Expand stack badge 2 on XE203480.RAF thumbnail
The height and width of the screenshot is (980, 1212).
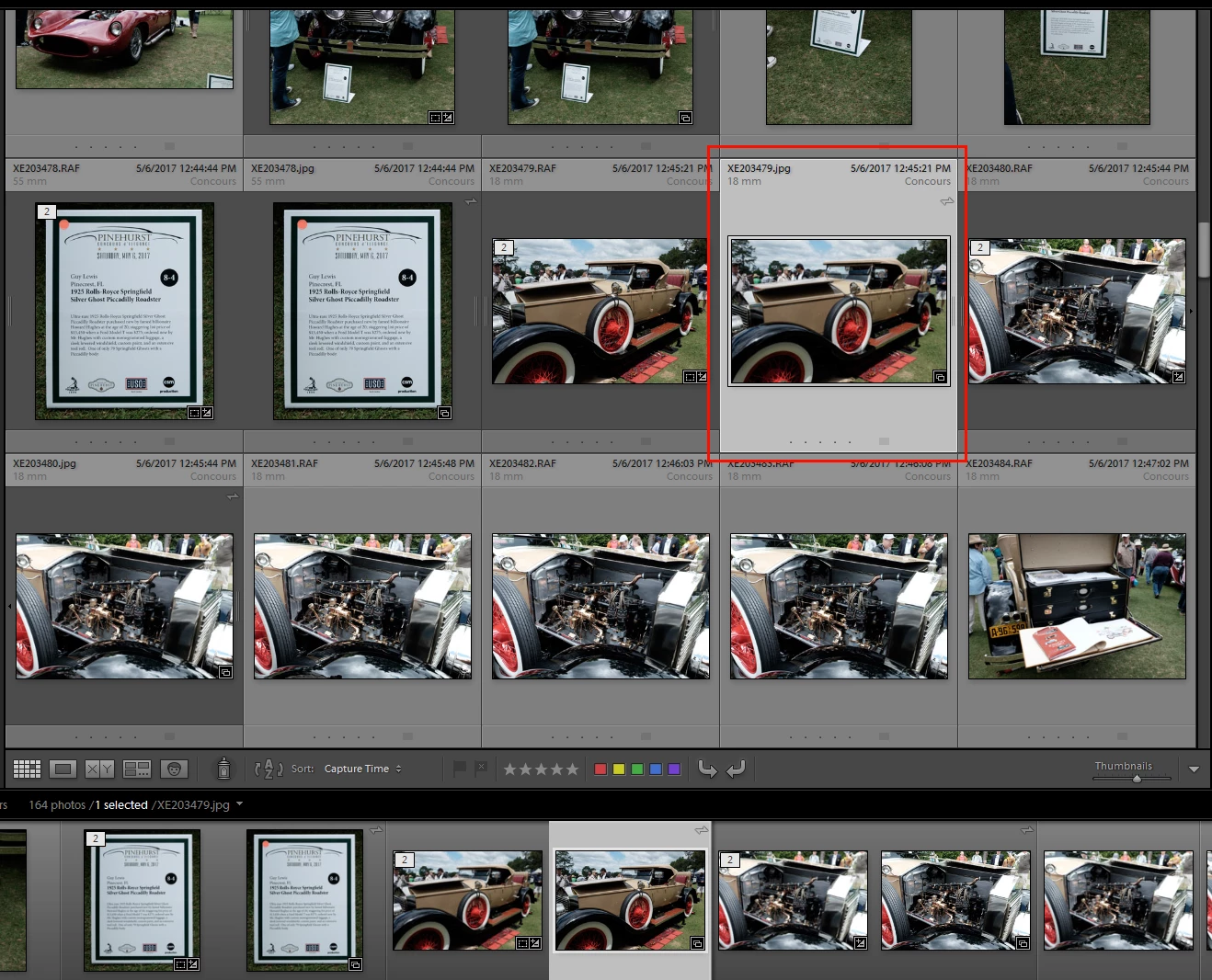(x=980, y=247)
